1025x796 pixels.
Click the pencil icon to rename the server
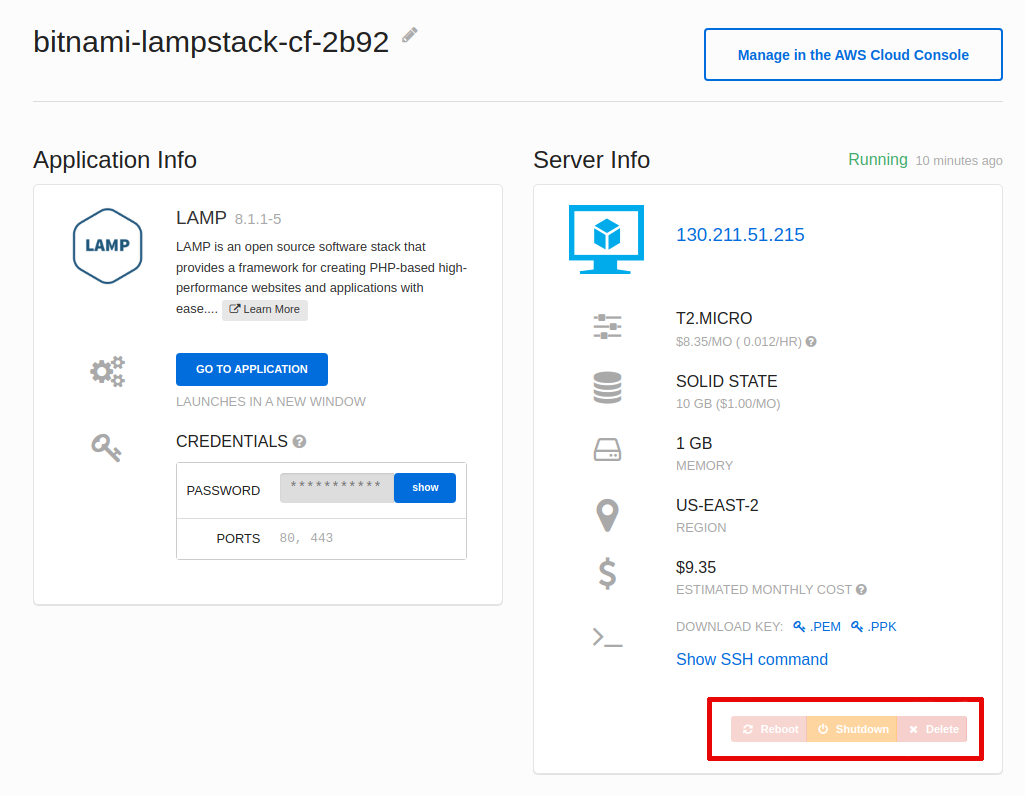[x=410, y=35]
